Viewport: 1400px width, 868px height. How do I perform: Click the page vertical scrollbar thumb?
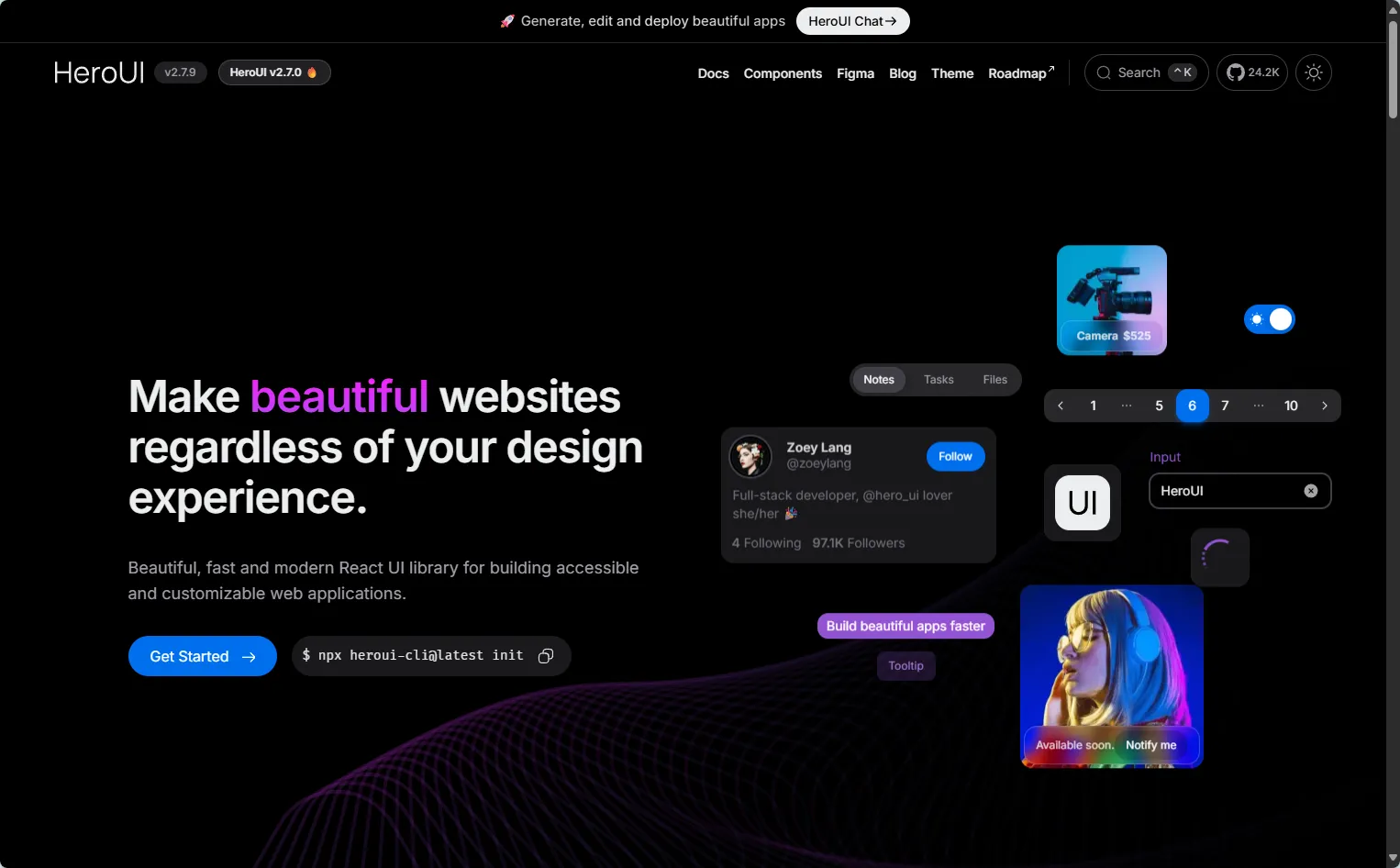click(x=1393, y=69)
